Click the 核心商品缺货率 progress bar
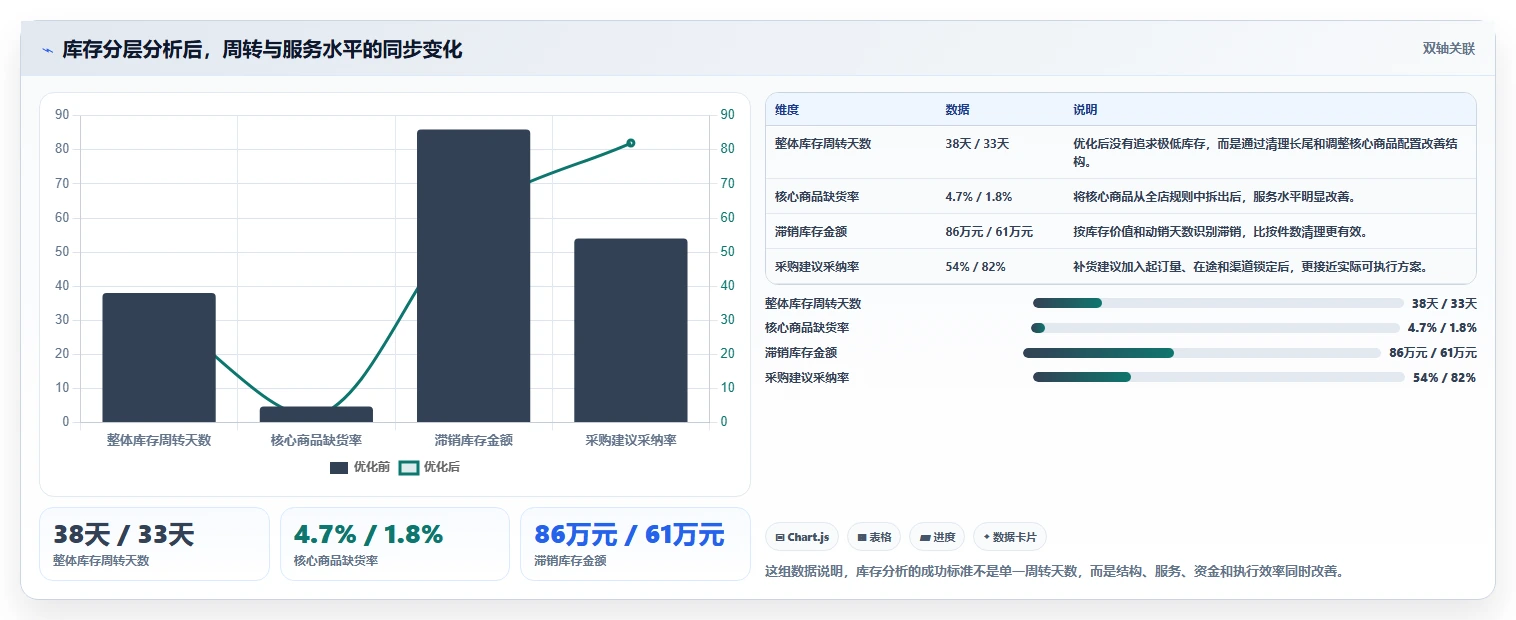1516x620 pixels. tap(1215, 328)
